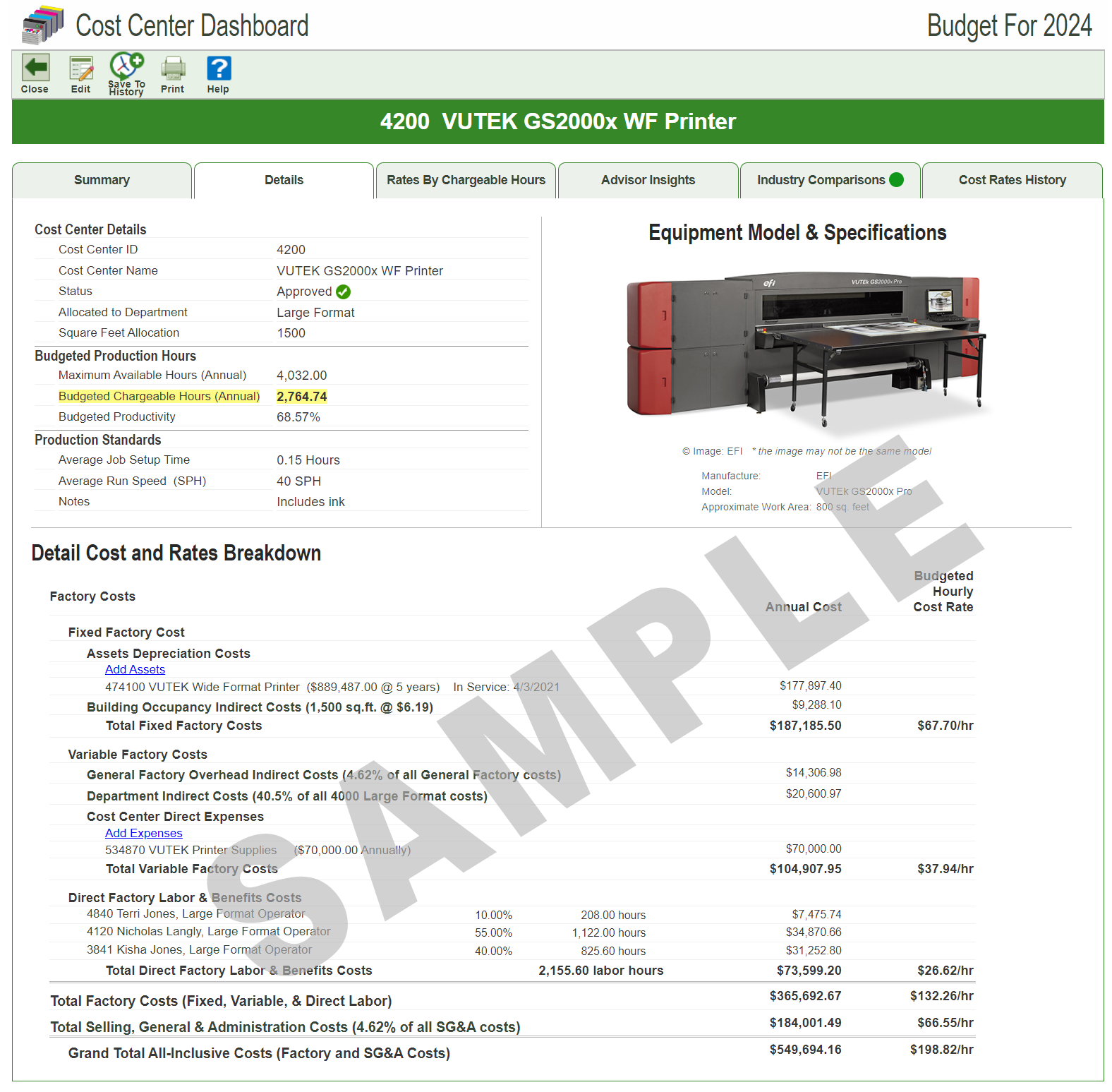Click the green 4200 VUTEK title banner

(558, 121)
